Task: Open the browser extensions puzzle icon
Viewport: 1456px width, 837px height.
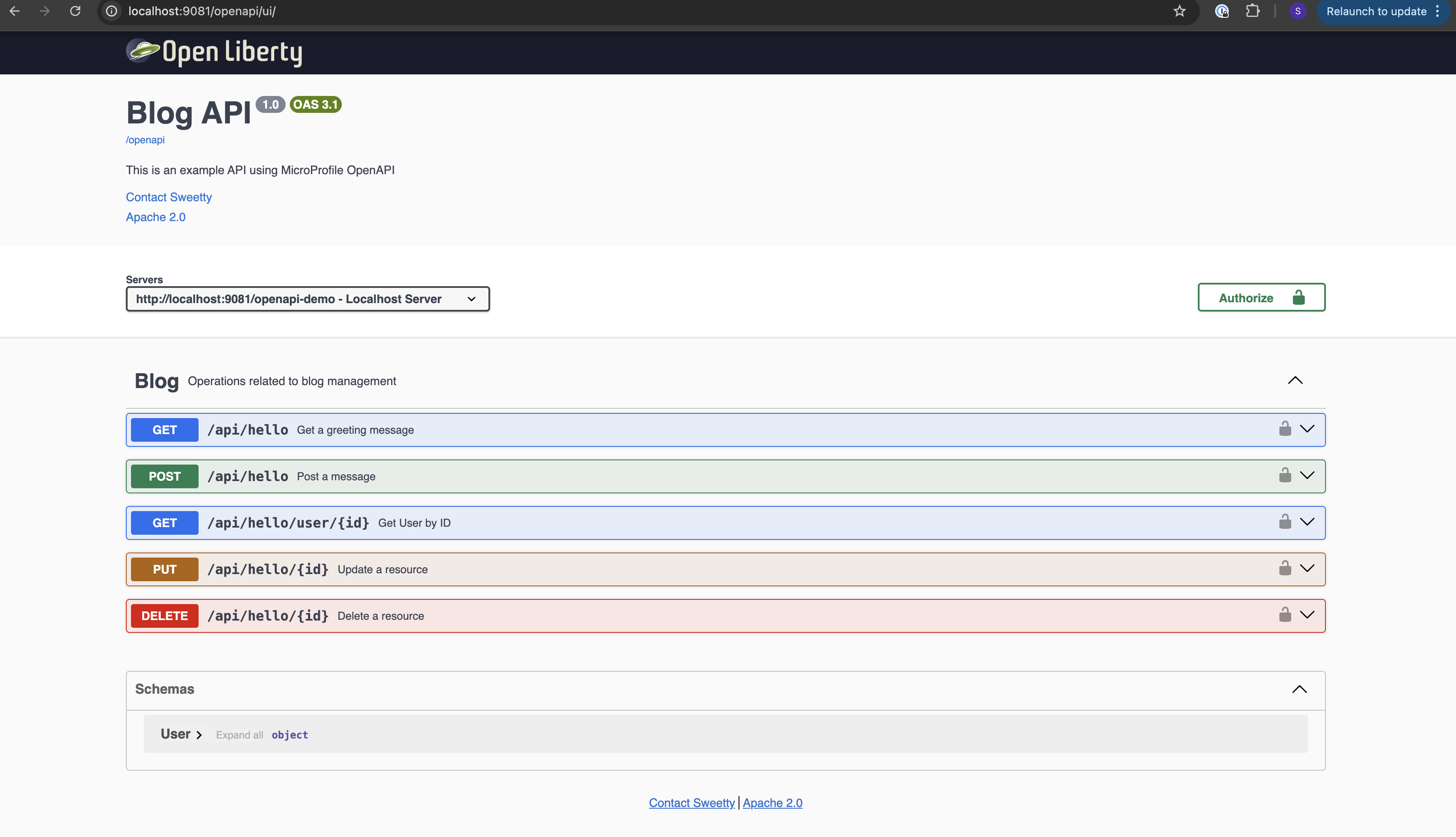Action: (x=1253, y=11)
